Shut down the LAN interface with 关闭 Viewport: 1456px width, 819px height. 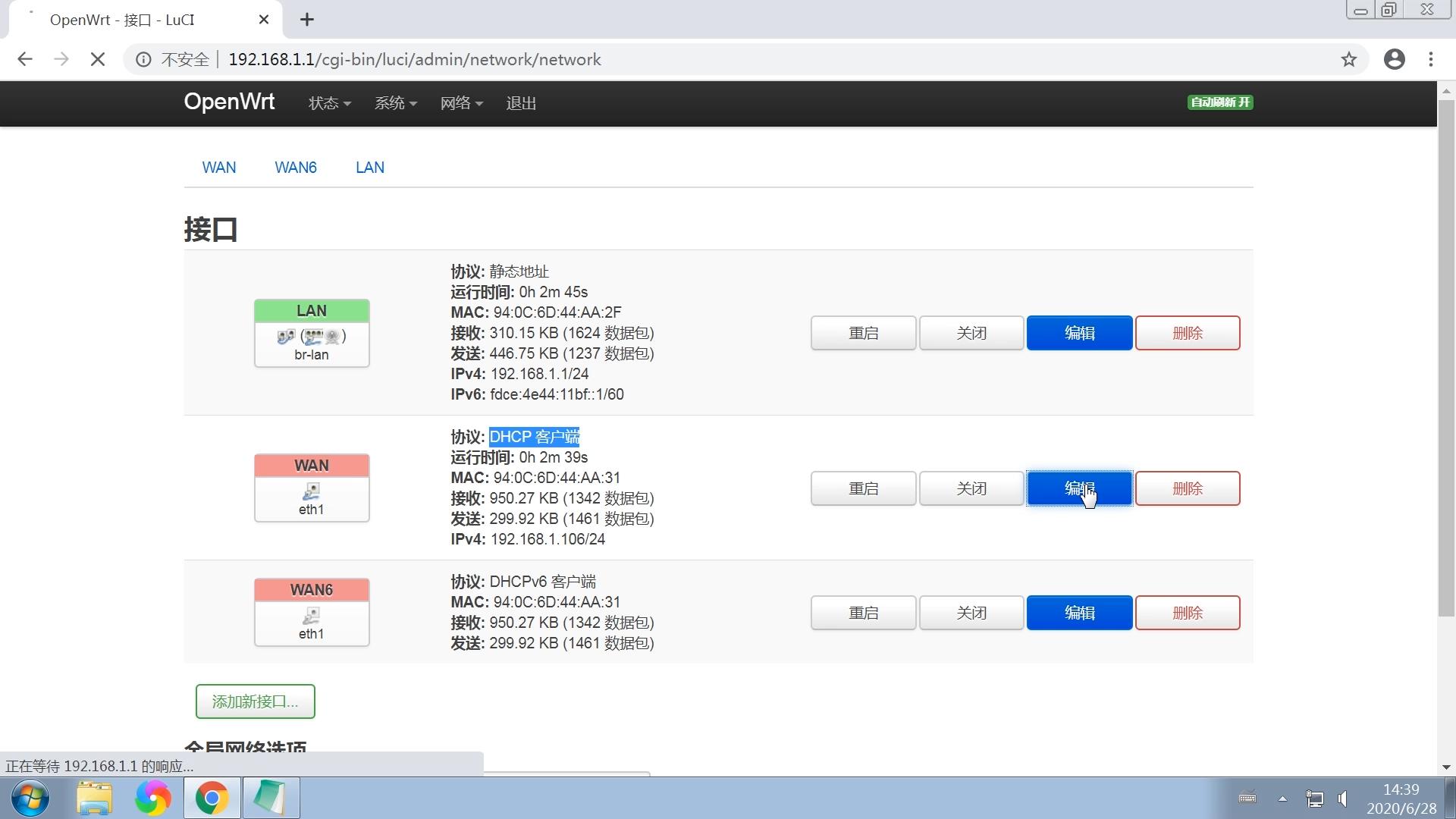(x=971, y=332)
